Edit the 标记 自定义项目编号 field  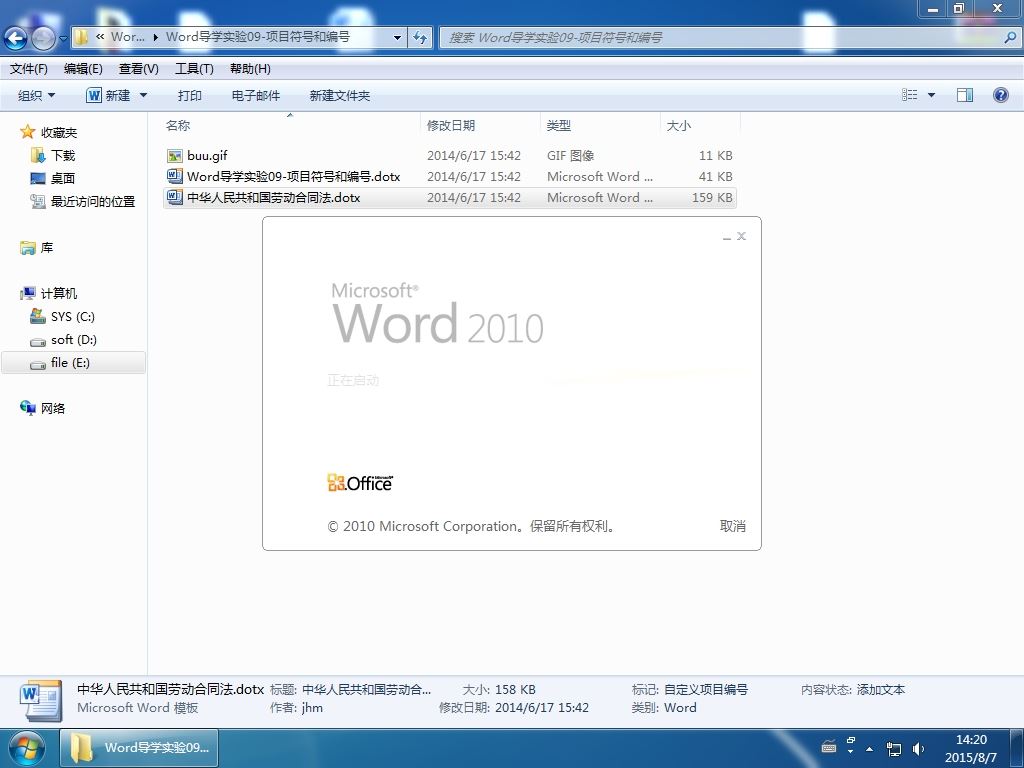click(x=706, y=690)
